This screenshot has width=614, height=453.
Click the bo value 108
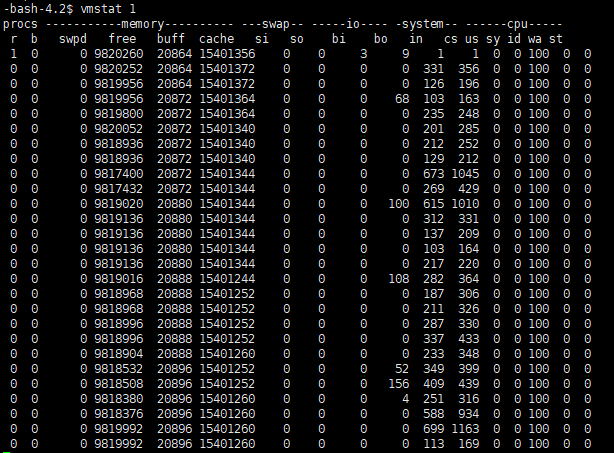tap(399, 279)
